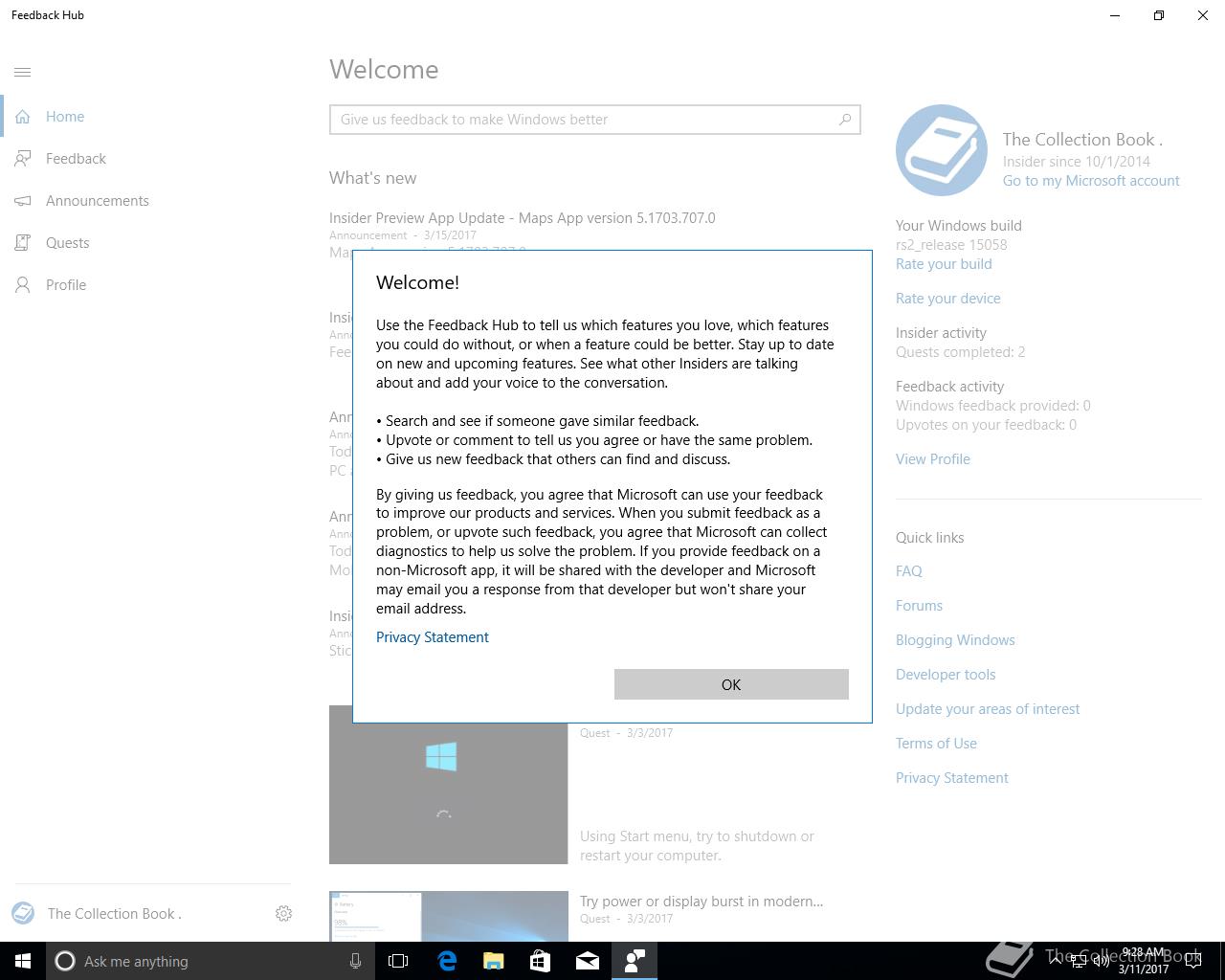Click the View Profile link
1225x980 pixels.
933,459
